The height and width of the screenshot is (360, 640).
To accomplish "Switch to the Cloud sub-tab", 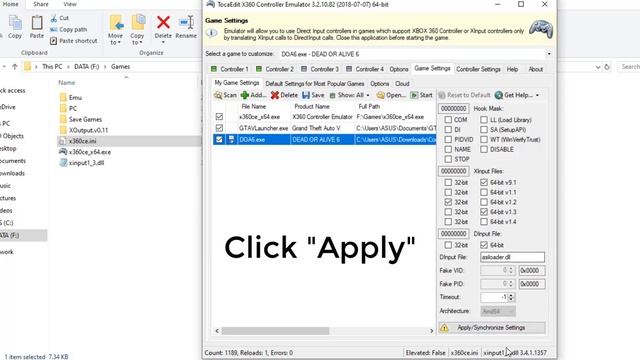I will pyautogui.click(x=402, y=84).
